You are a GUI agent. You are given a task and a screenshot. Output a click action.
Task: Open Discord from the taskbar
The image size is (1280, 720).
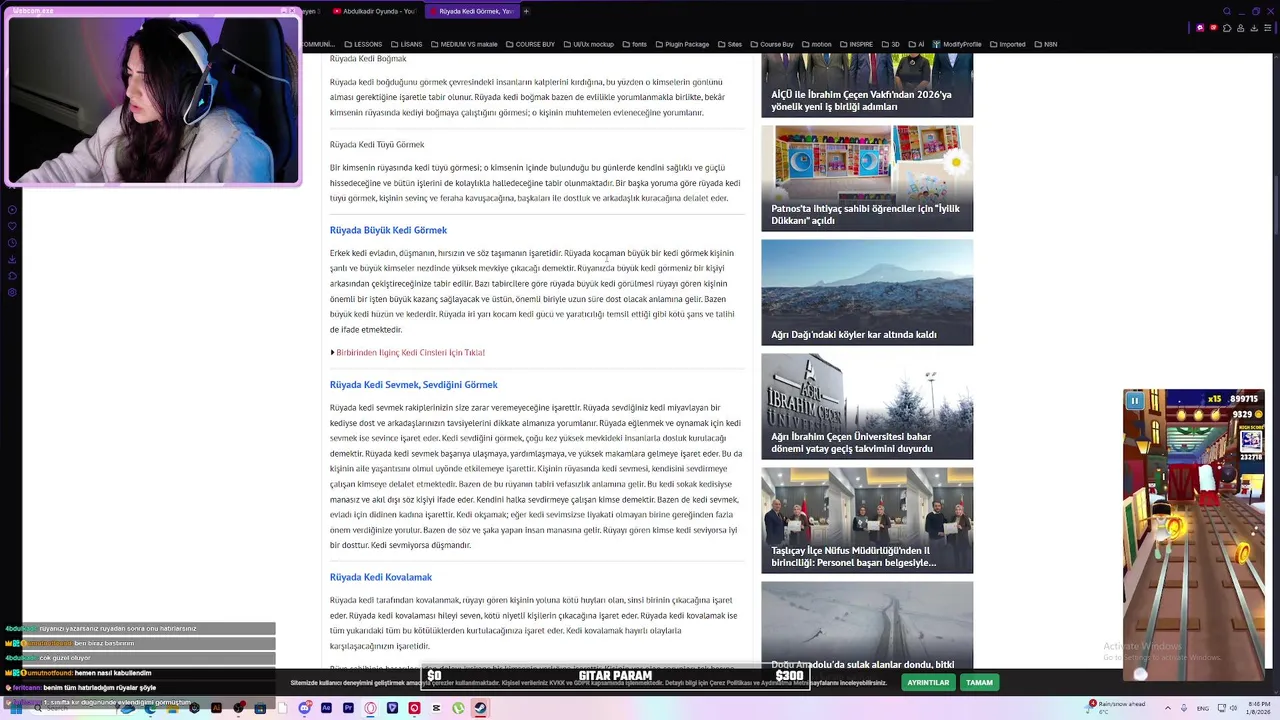pos(305,708)
